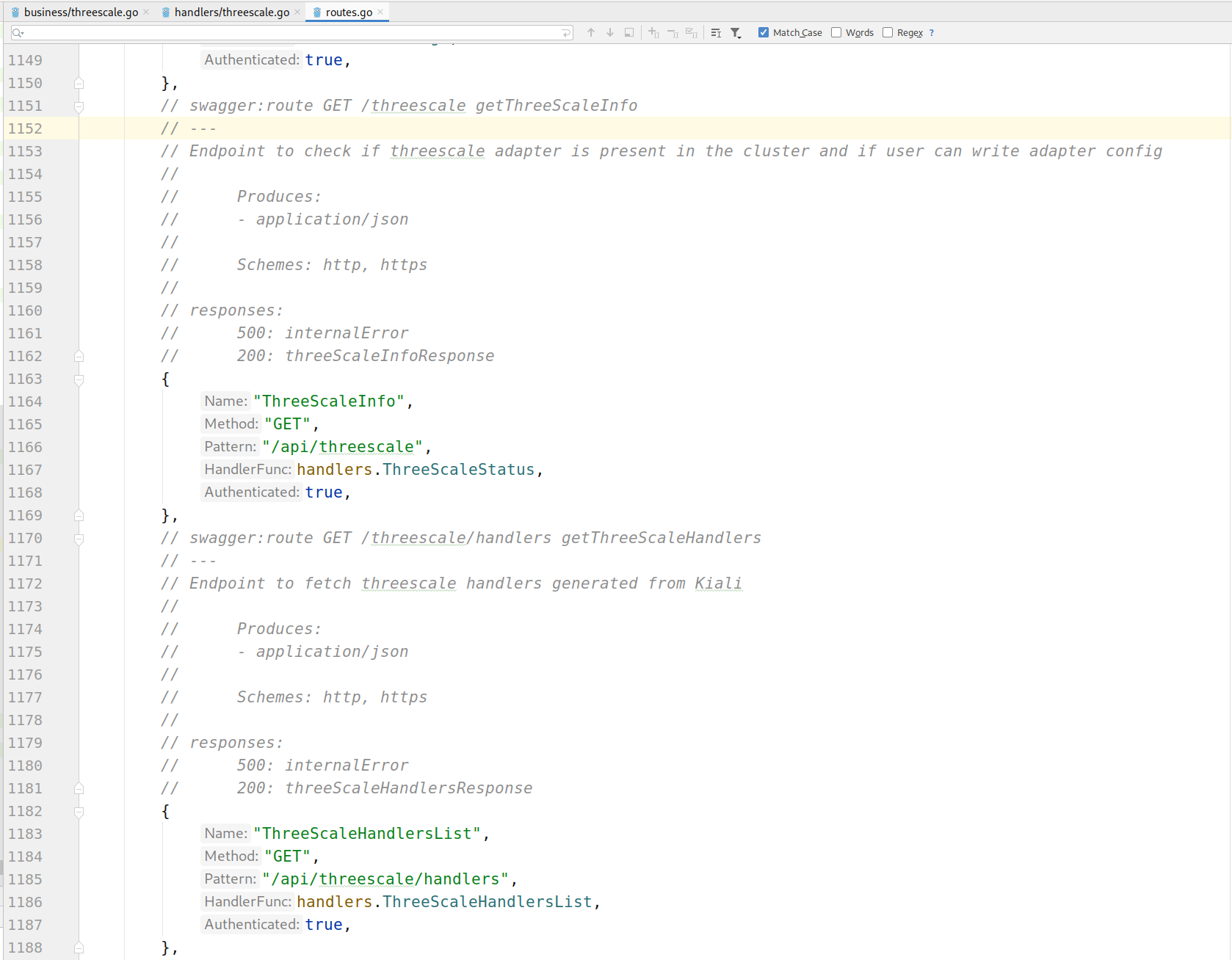Close the business/threescale.go tab

click(146, 12)
